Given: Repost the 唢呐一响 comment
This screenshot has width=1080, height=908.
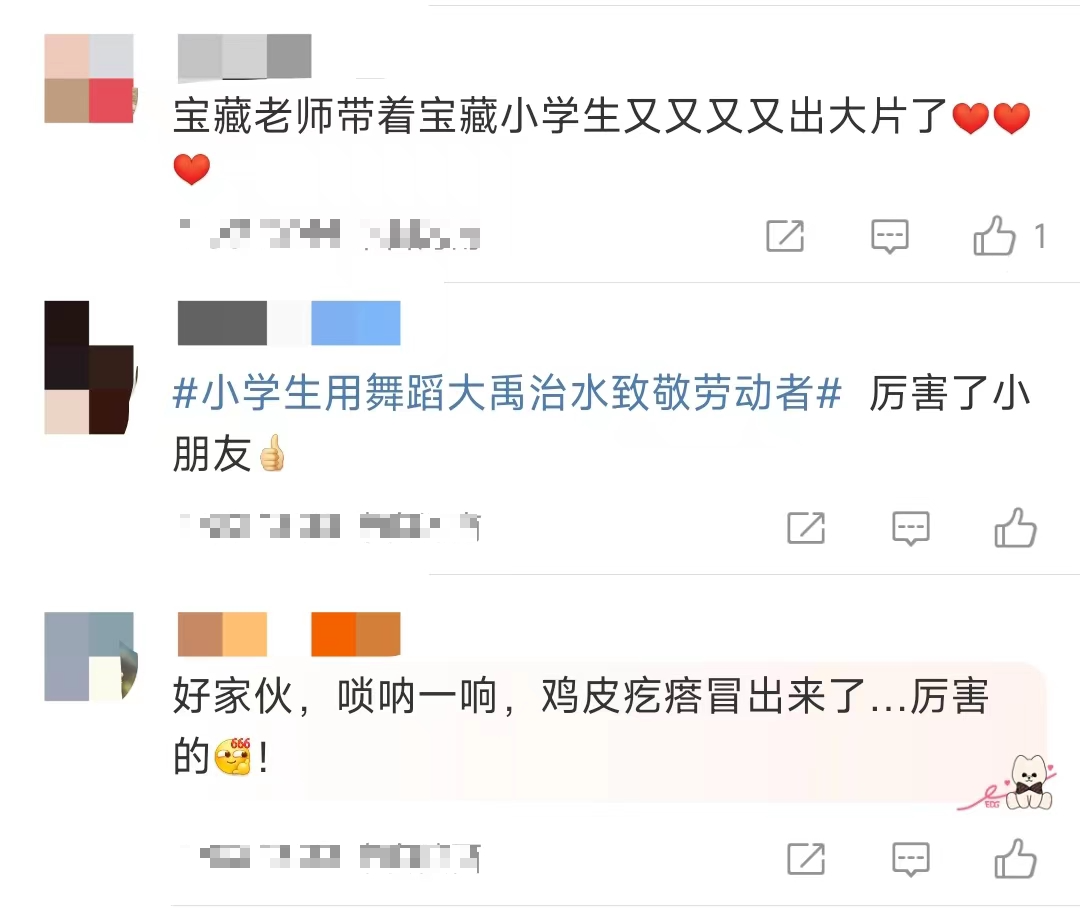Looking at the screenshot, I should click(806, 858).
